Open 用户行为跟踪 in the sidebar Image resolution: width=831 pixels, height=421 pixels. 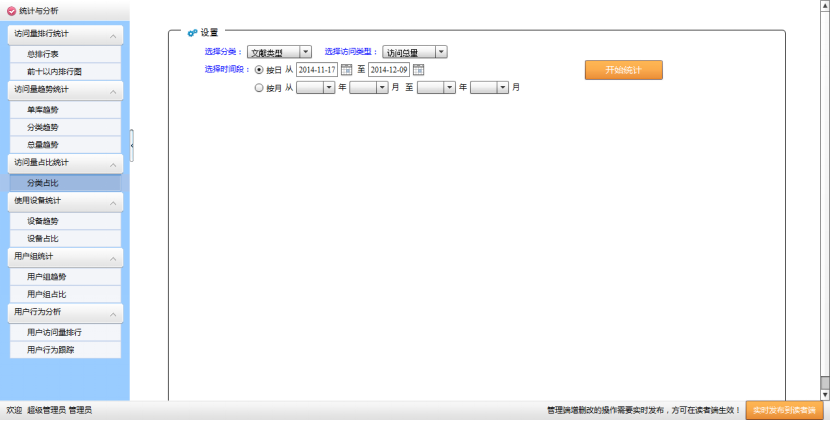coord(51,350)
